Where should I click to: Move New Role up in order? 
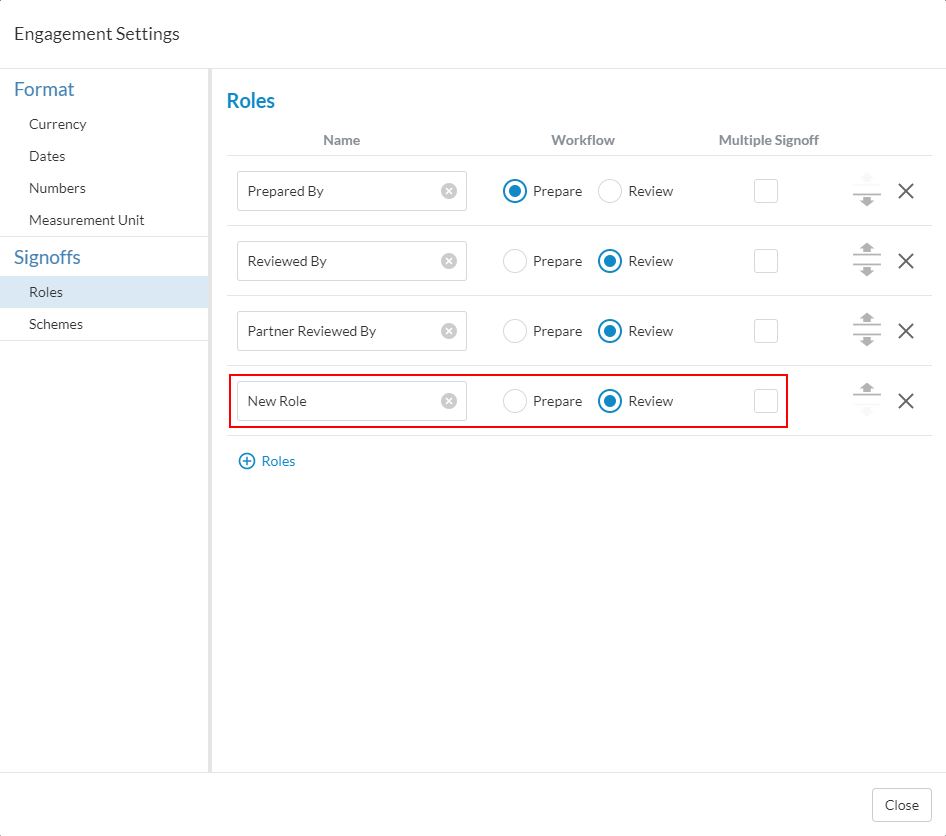click(x=867, y=391)
